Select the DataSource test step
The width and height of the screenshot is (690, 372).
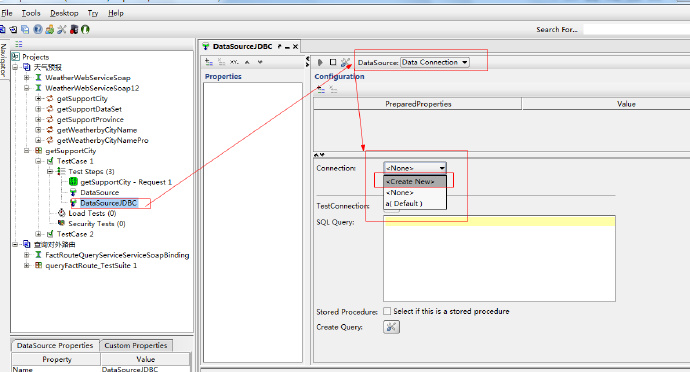click(x=99, y=192)
